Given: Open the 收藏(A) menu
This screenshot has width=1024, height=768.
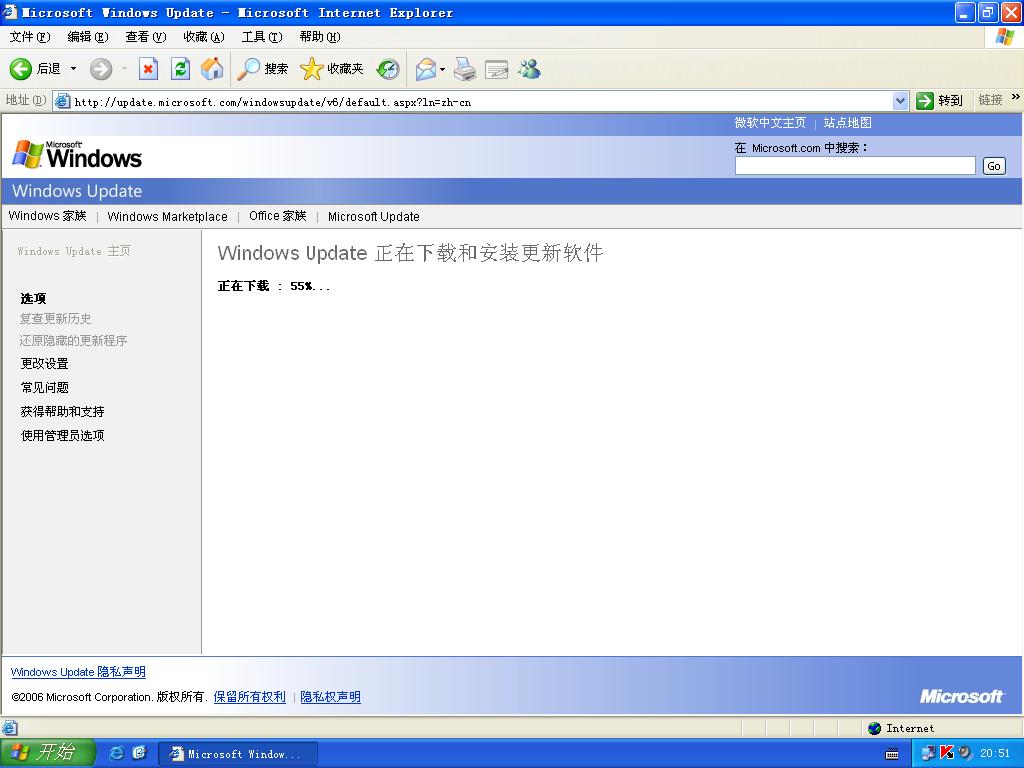Looking at the screenshot, I should point(204,37).
